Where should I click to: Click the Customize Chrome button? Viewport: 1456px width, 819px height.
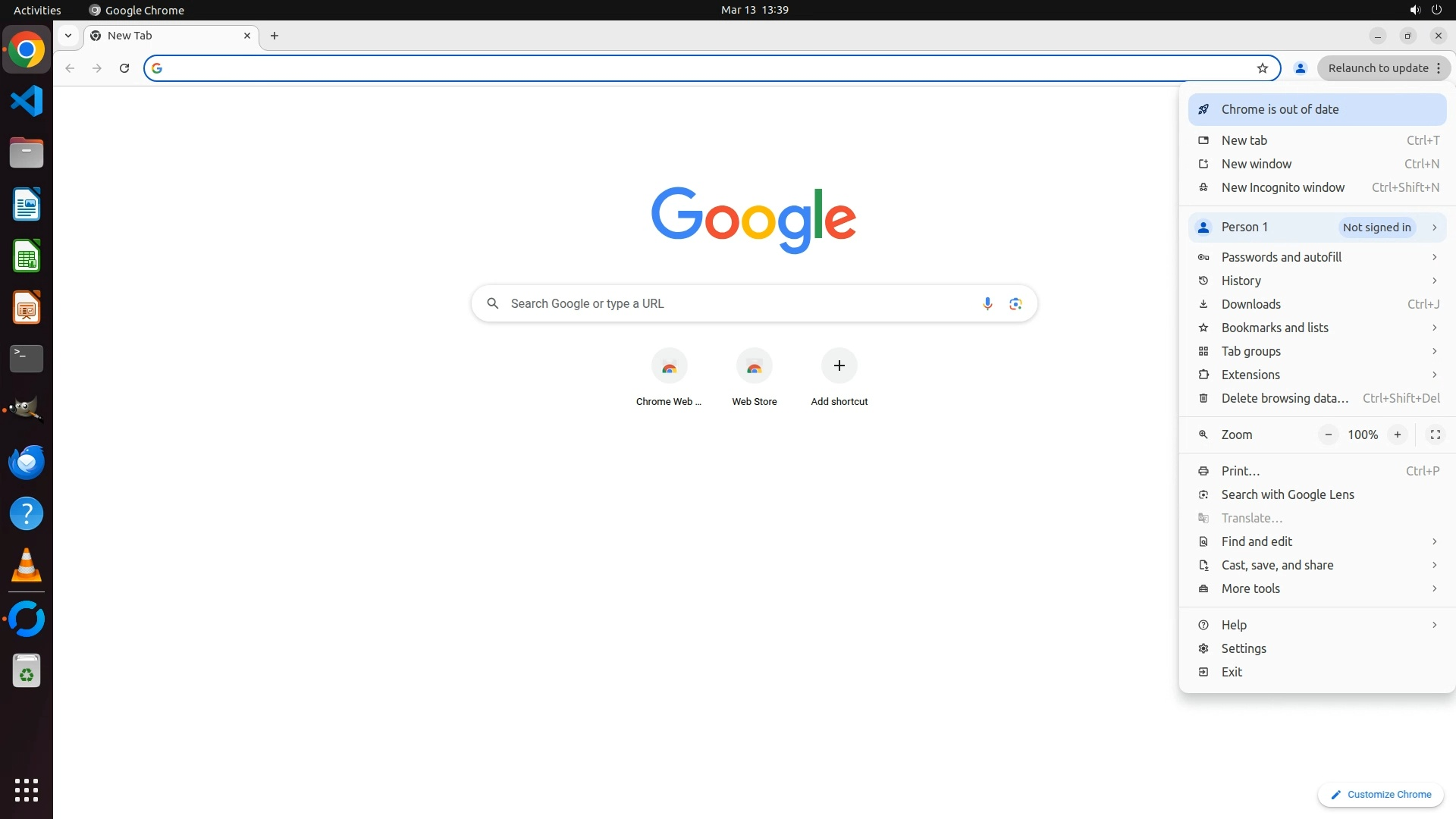[x=1380, y=795]
